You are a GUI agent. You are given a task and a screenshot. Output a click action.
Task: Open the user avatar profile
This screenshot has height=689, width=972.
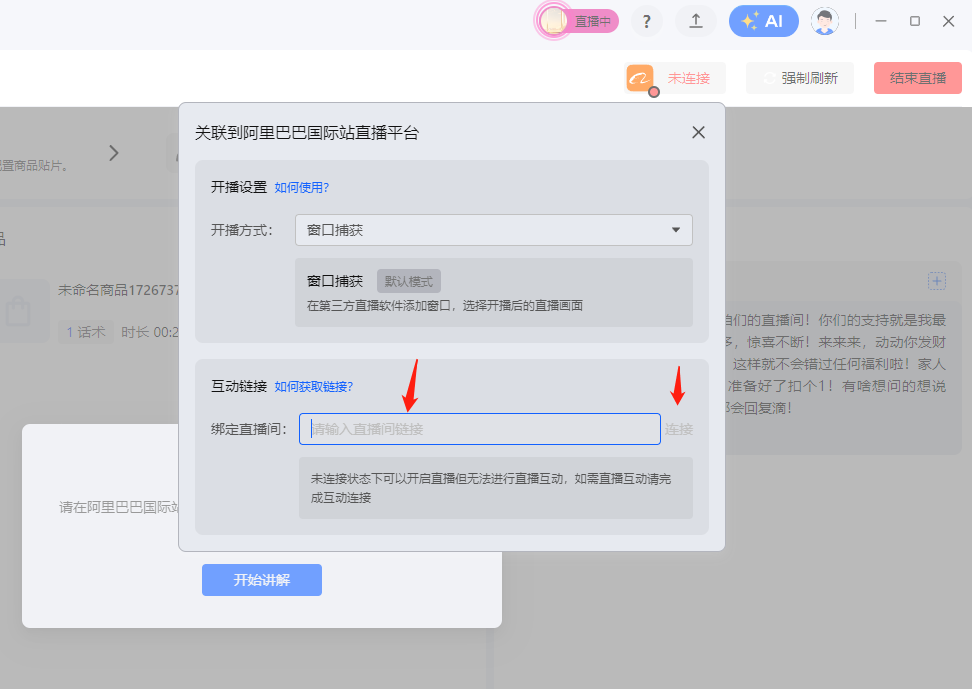pos(825,22)
